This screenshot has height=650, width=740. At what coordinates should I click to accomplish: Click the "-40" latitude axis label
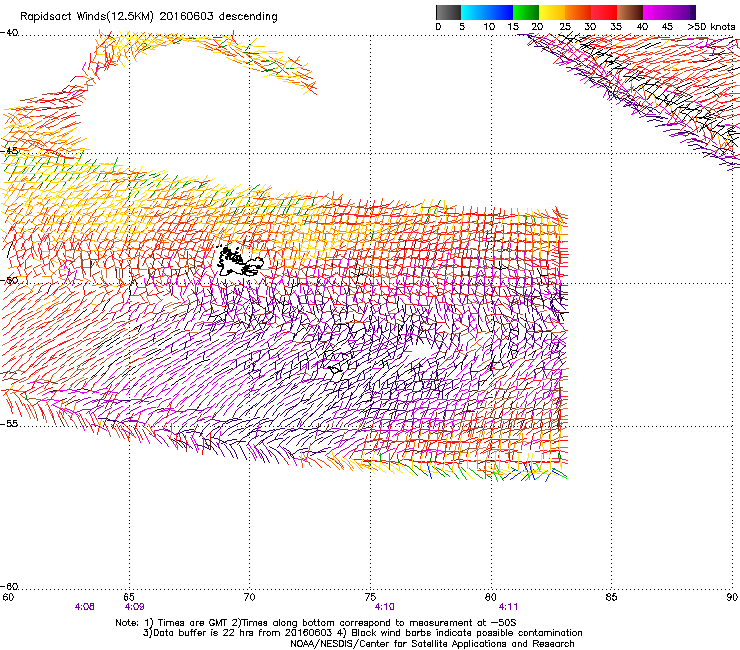point(9,33)
